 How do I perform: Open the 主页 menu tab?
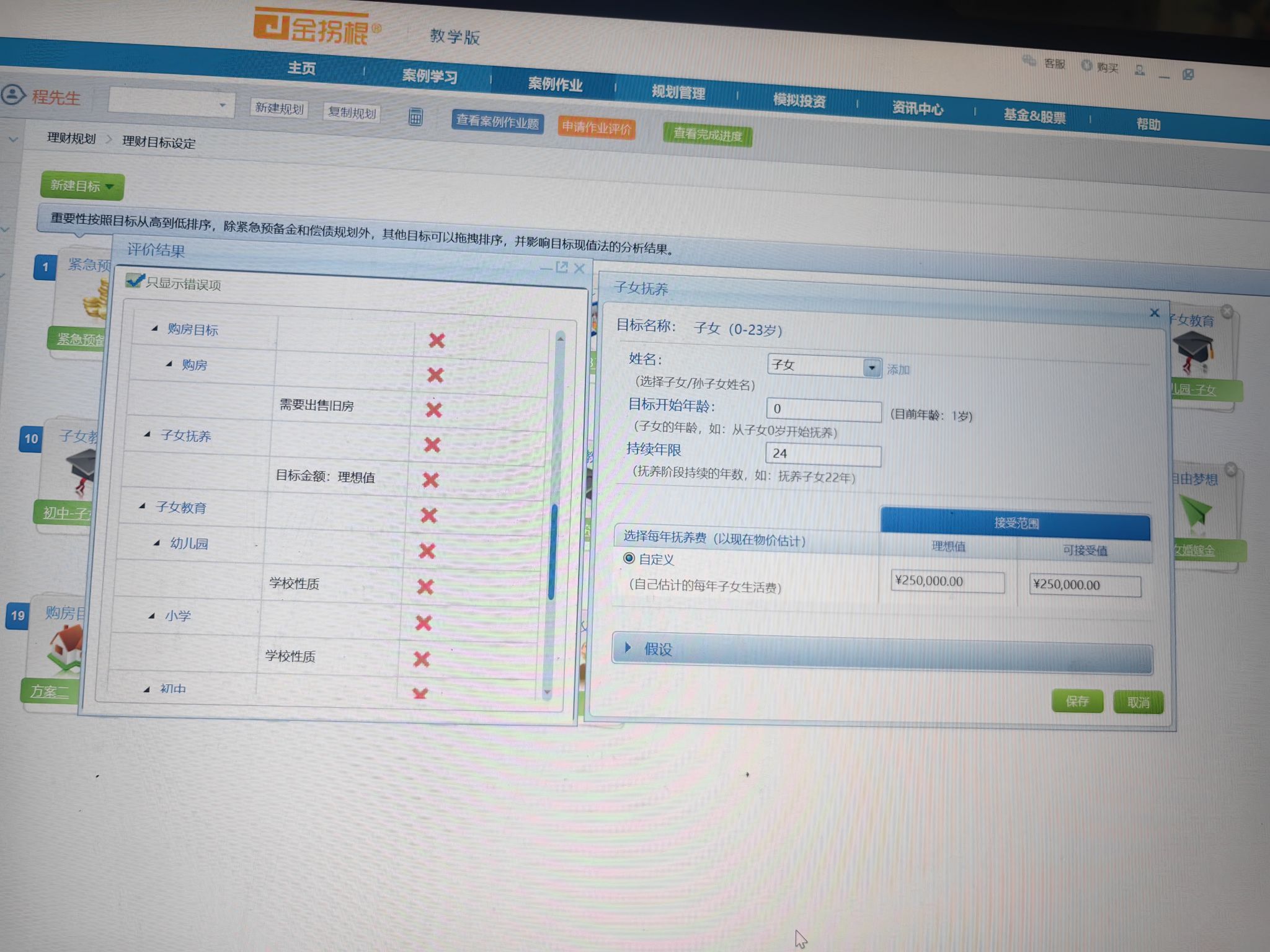point(301,67)
